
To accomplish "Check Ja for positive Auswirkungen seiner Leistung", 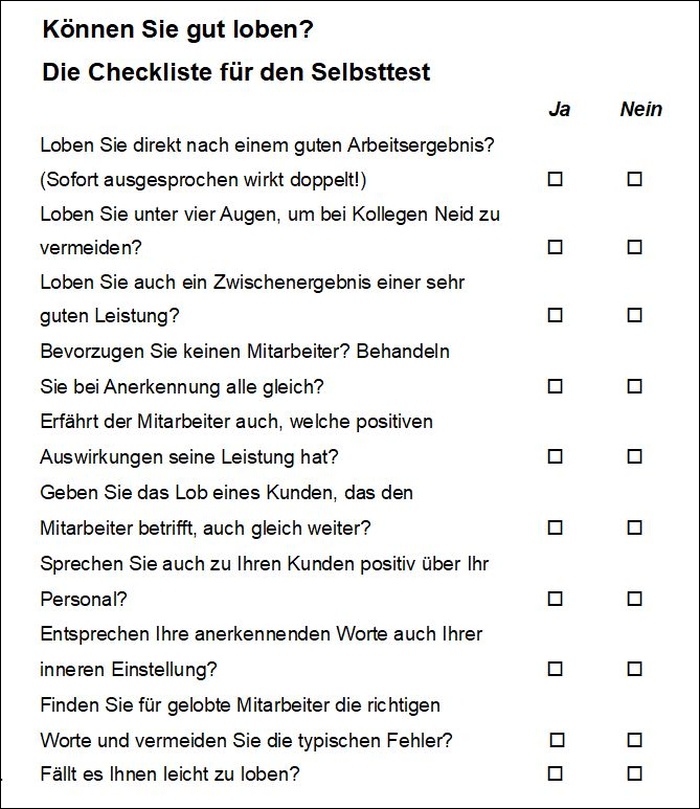I will pyautogui.click(x=555, y=457).
